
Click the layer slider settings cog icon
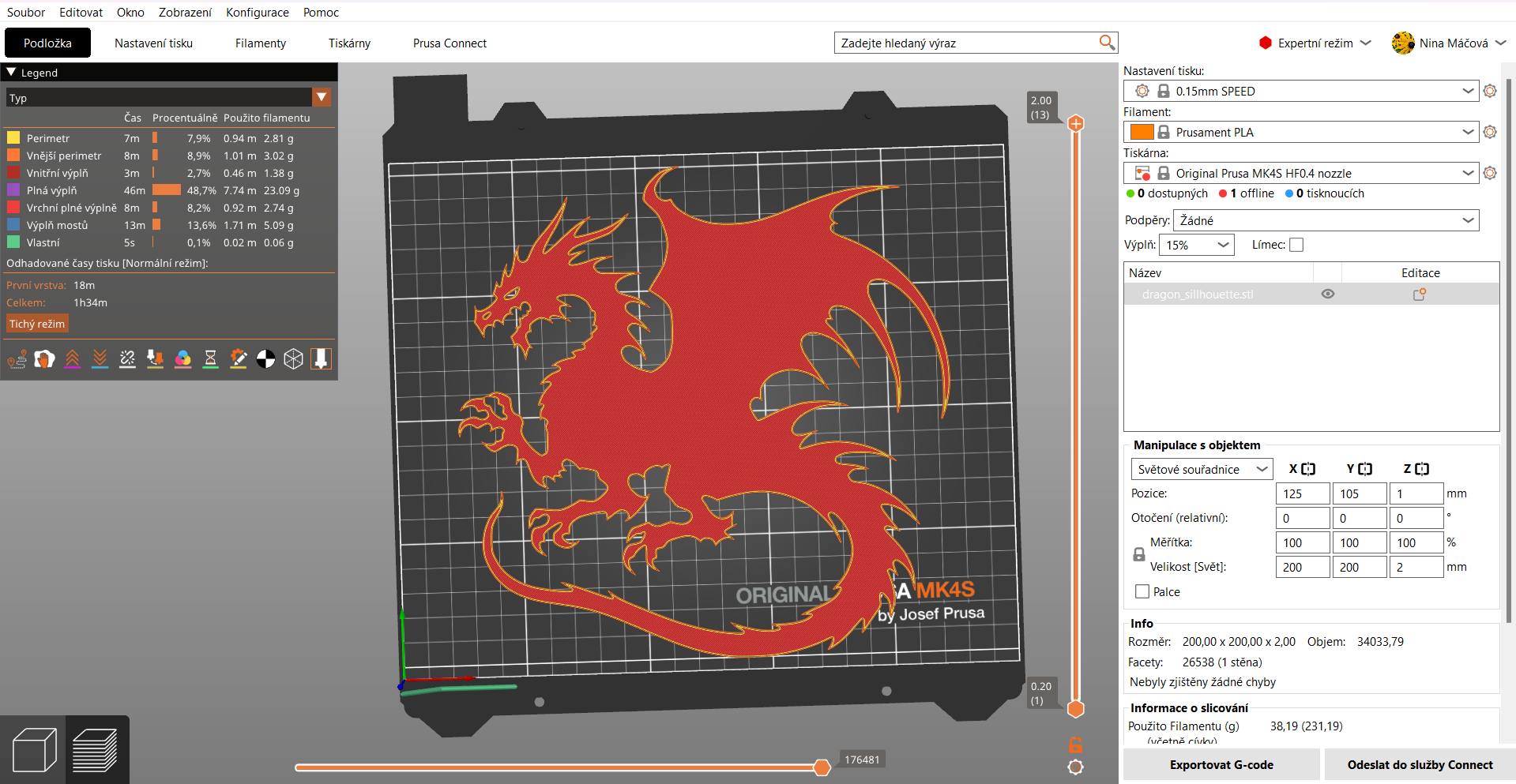1075,767
